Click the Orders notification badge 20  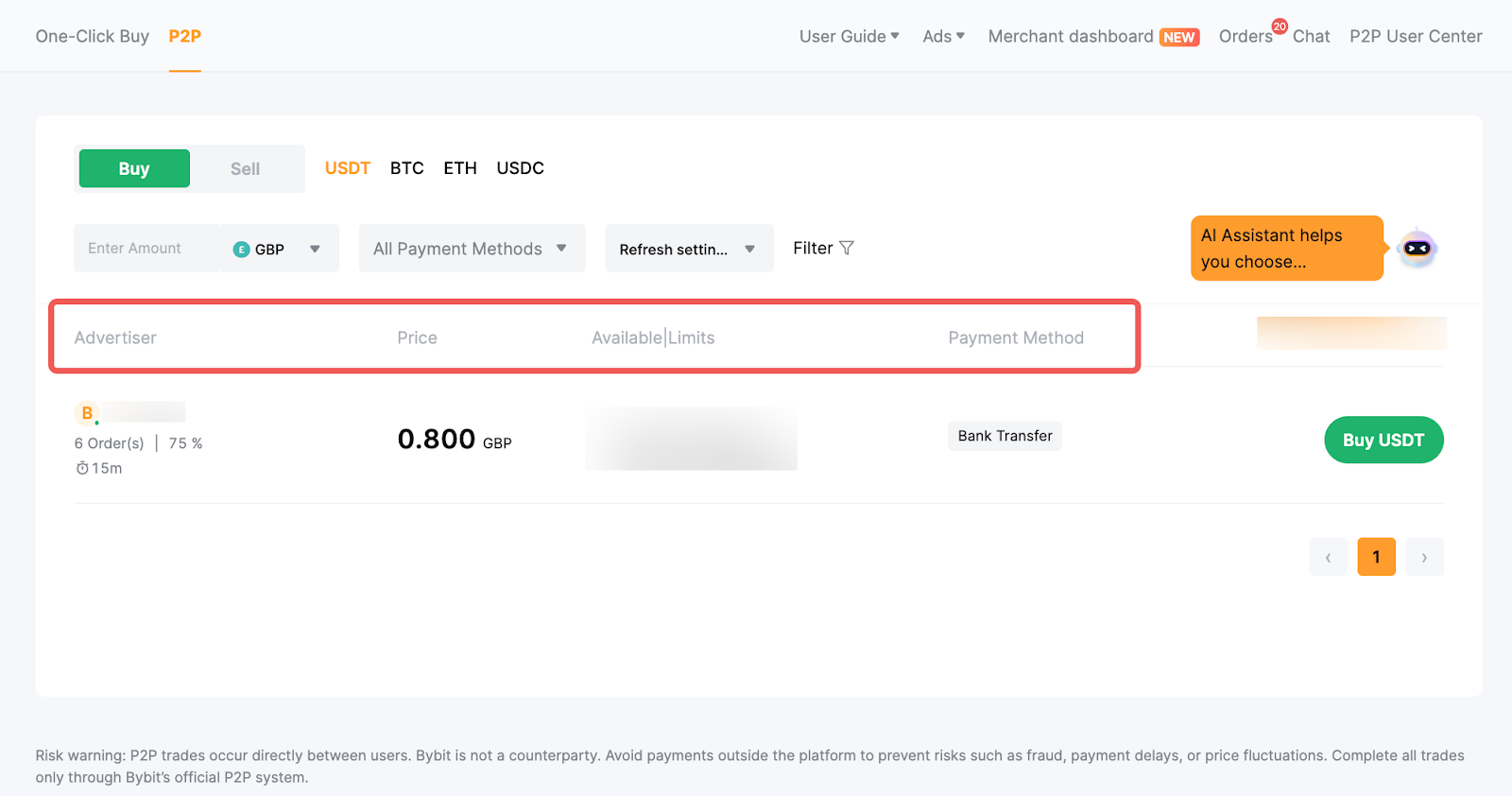(1280, 26)
